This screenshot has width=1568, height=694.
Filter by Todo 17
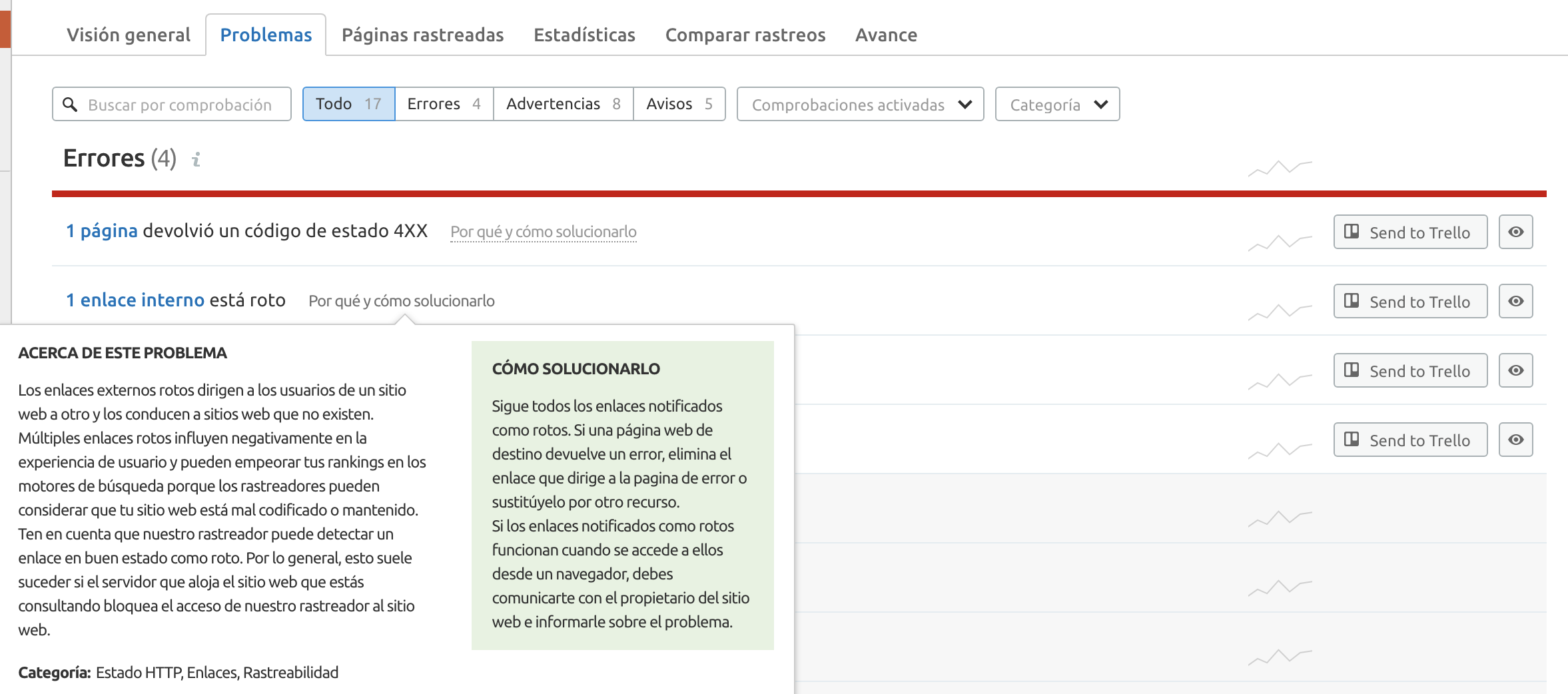pyautogui.click(x=349, y=104)
